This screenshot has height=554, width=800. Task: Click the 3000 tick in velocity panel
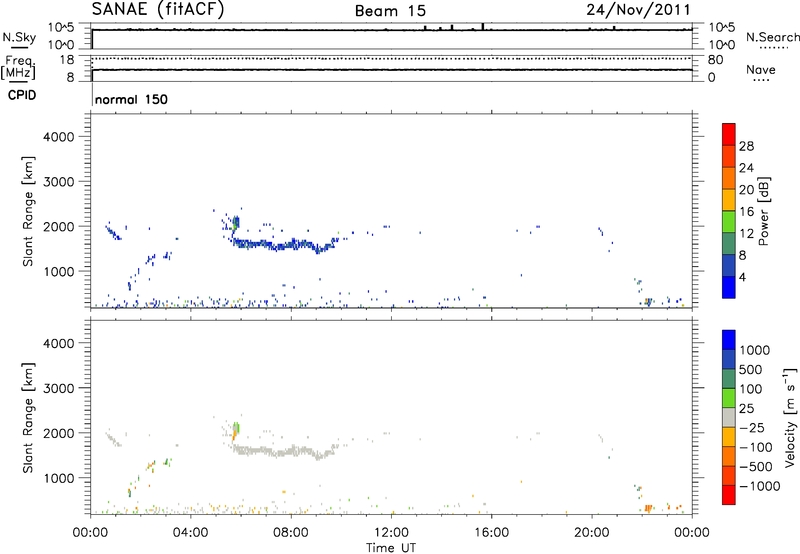click(x=58, y=388)
